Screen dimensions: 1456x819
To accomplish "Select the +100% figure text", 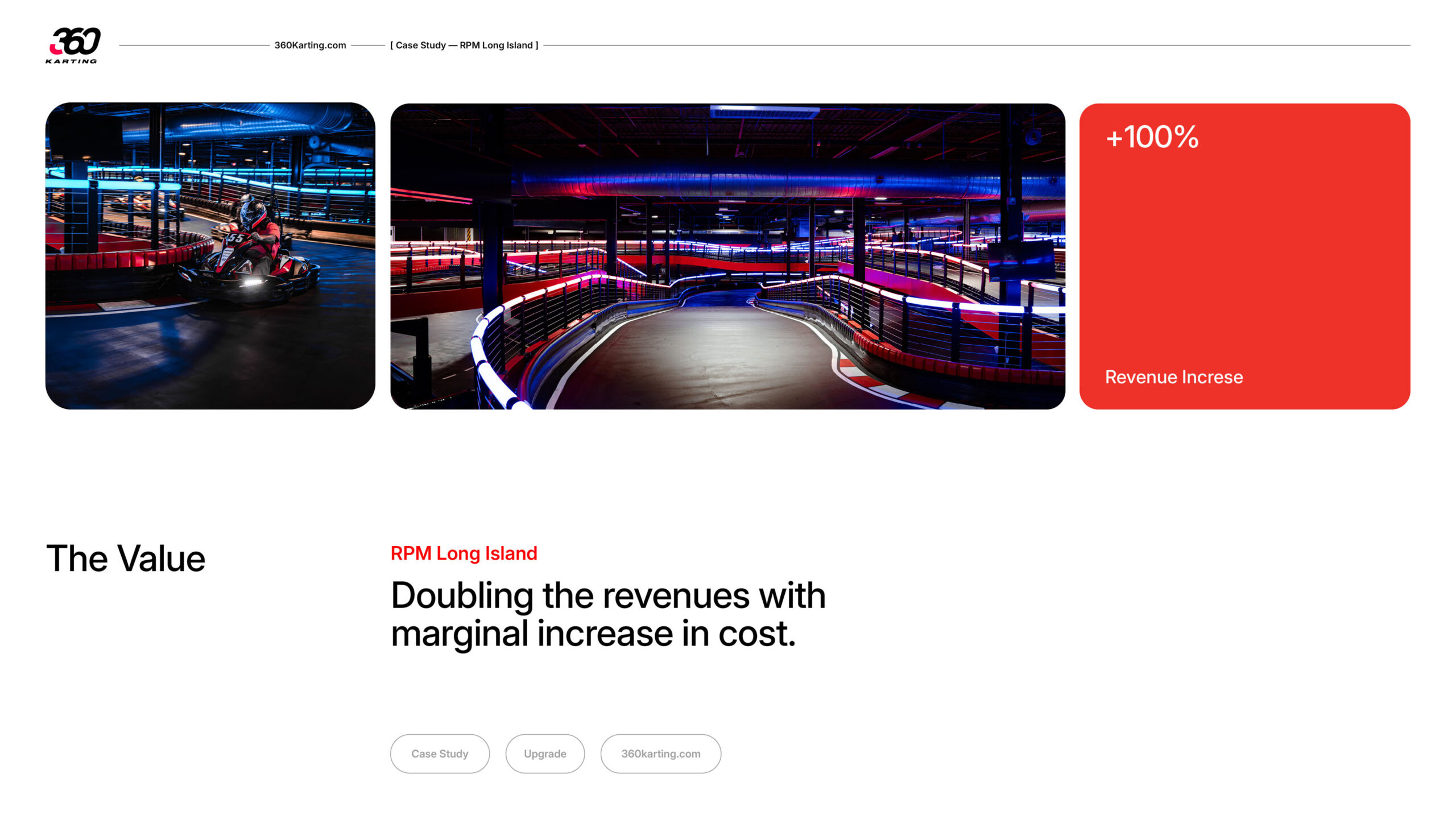I will [1152, 137].
